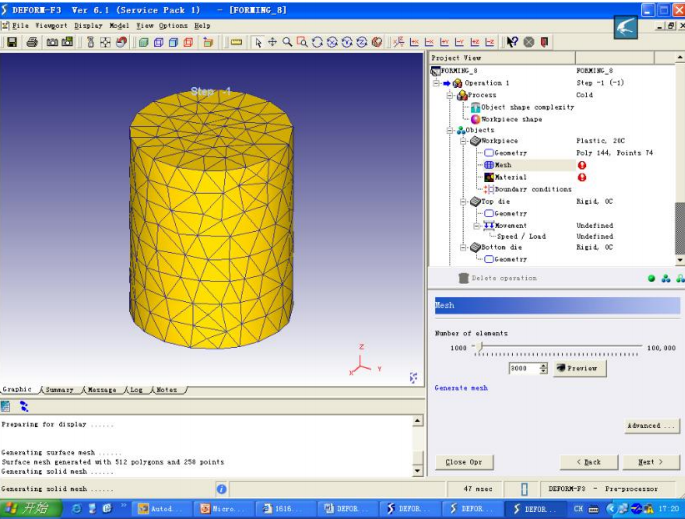Collapse the Top die tree node
Viewport: 685px width, 519px height.
pos(464,202)
